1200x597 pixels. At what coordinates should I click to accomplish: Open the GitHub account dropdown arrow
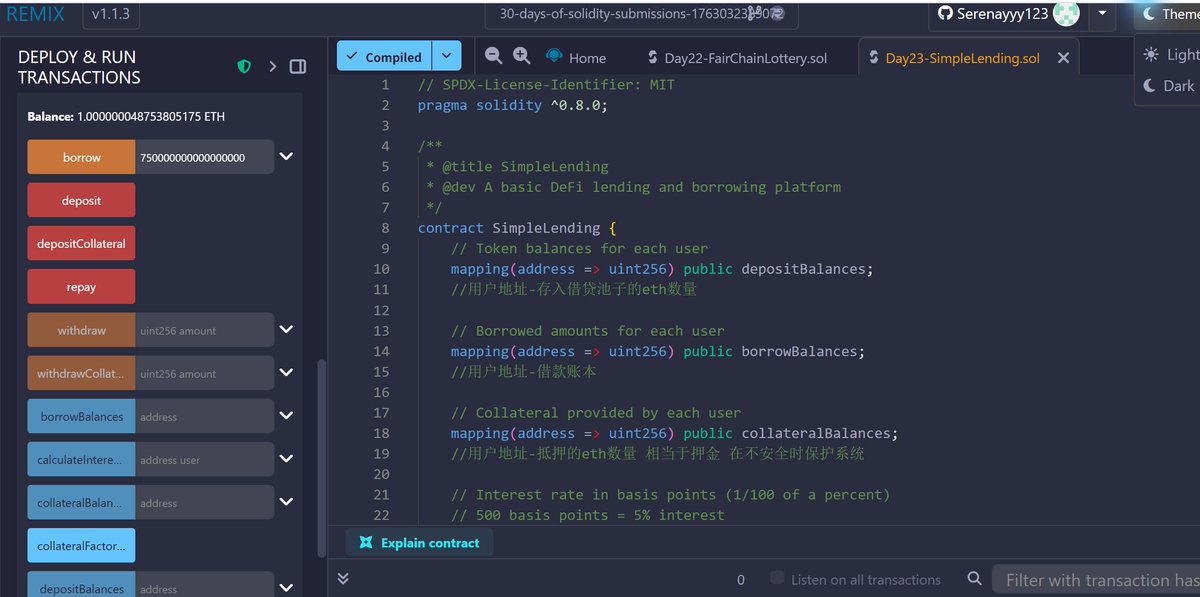point(1101,14)
